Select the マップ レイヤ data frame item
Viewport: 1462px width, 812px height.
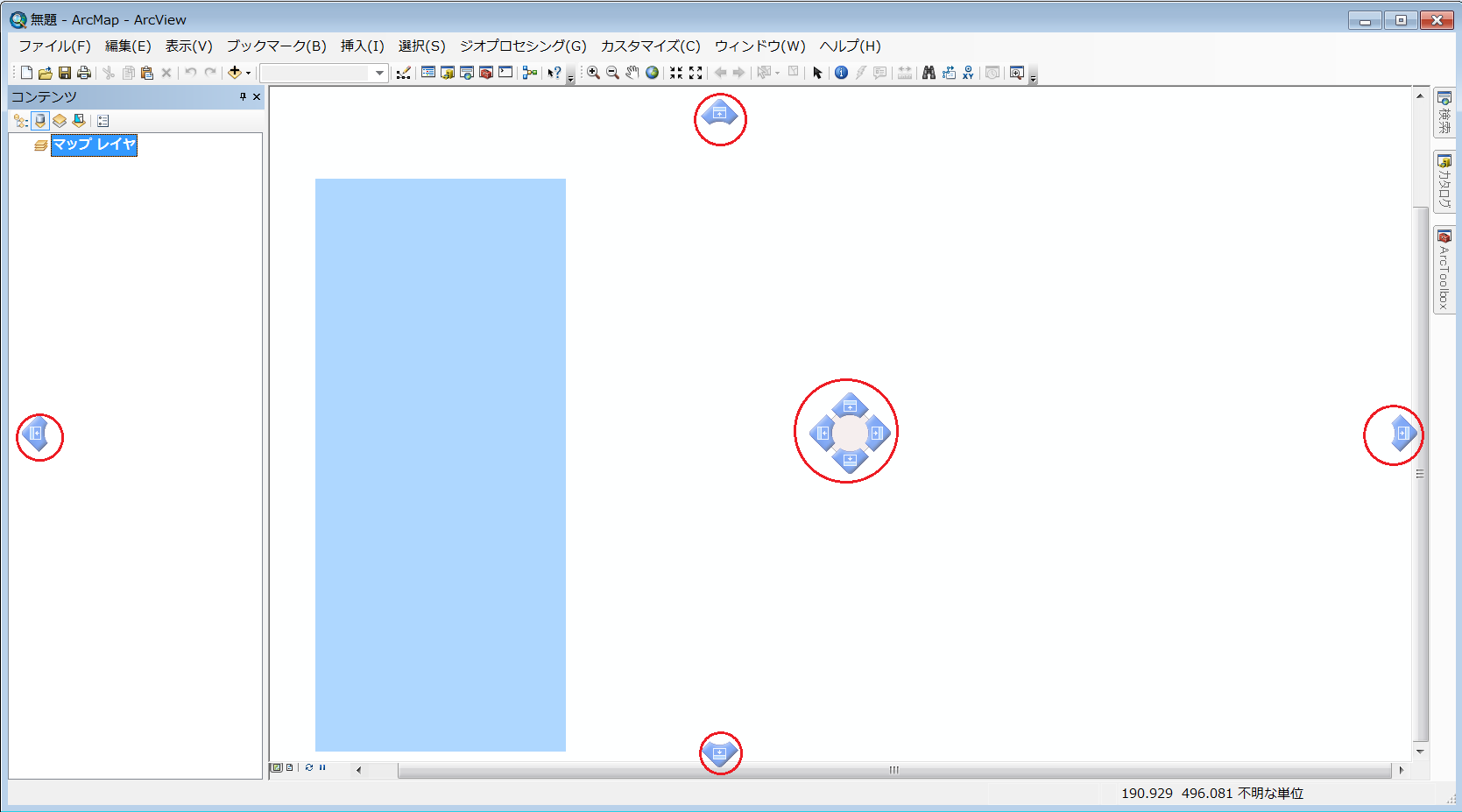(x=94, y=145)
